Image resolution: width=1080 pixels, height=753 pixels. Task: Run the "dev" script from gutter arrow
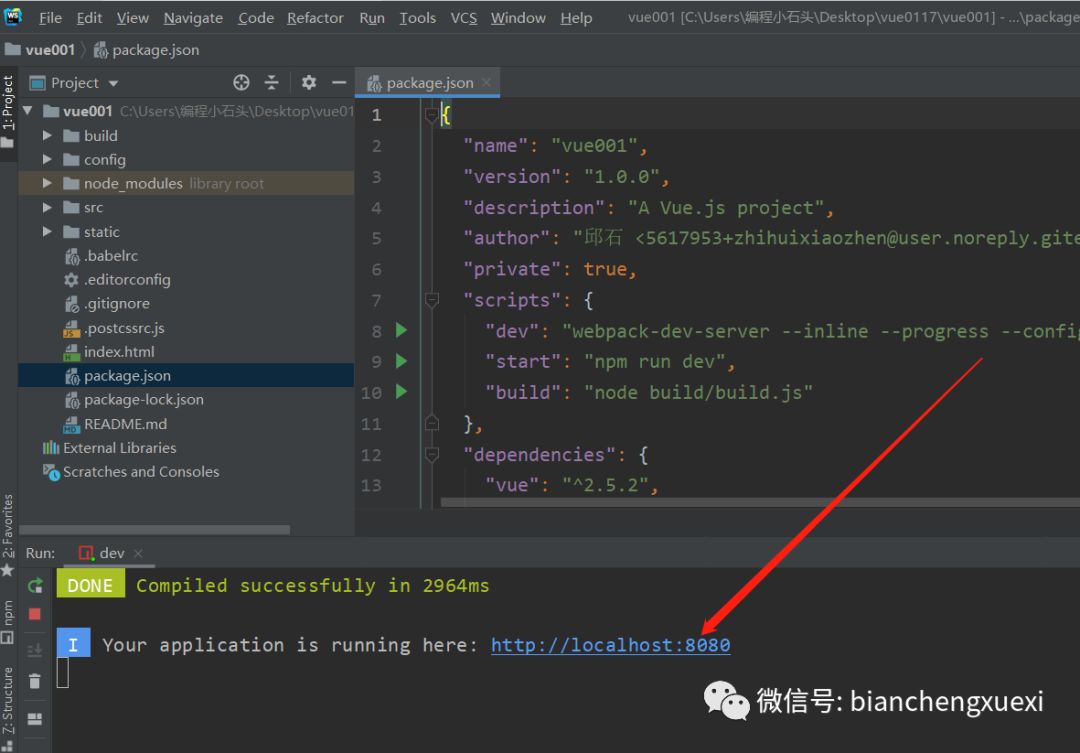pos(402,330)
